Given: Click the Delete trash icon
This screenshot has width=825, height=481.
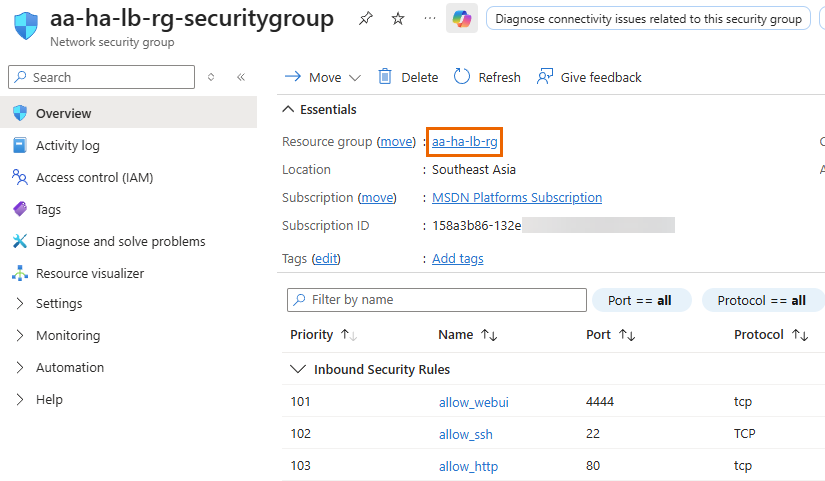Looking at the screenshot, I should [385, 77].
